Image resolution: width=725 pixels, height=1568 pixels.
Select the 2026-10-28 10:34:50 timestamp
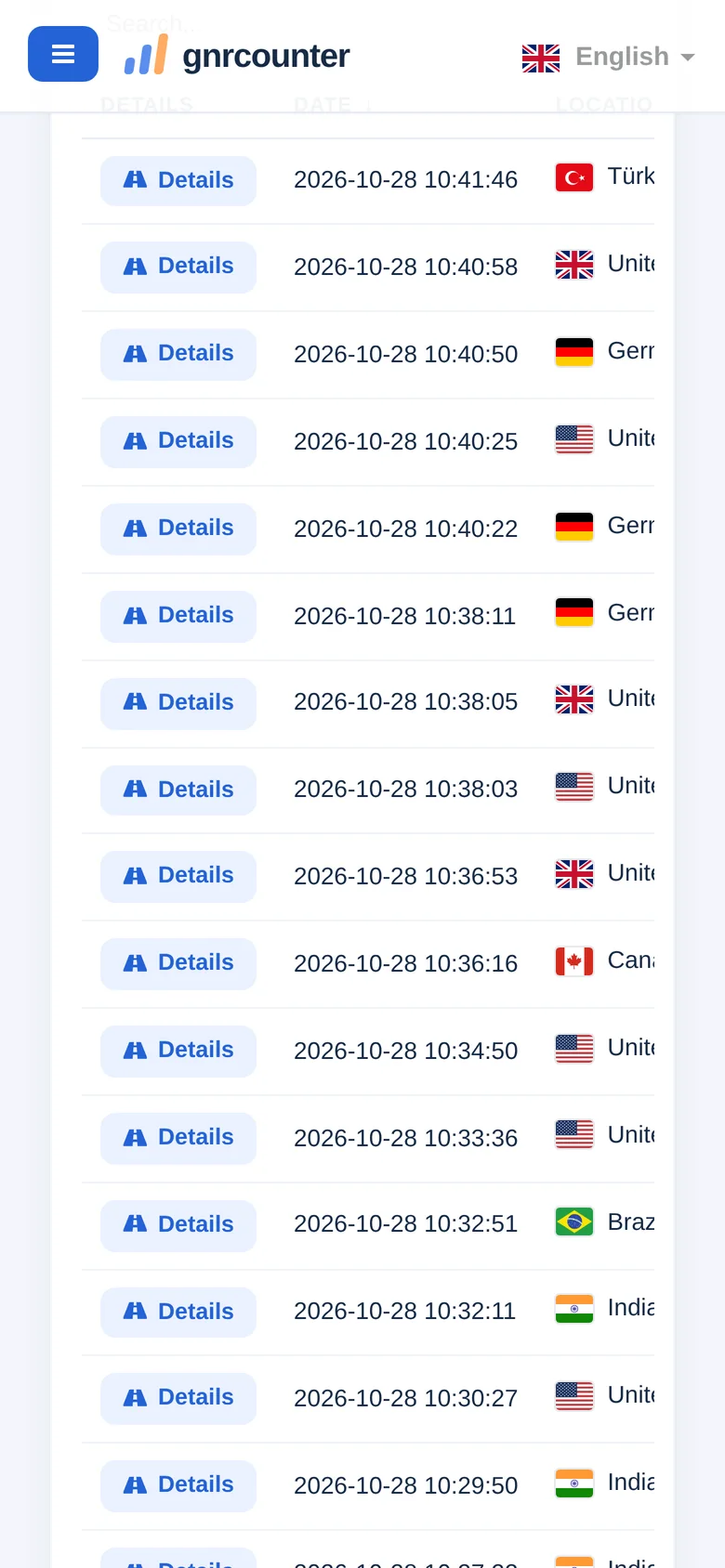pyautogui.click(x=405, y=1051)
